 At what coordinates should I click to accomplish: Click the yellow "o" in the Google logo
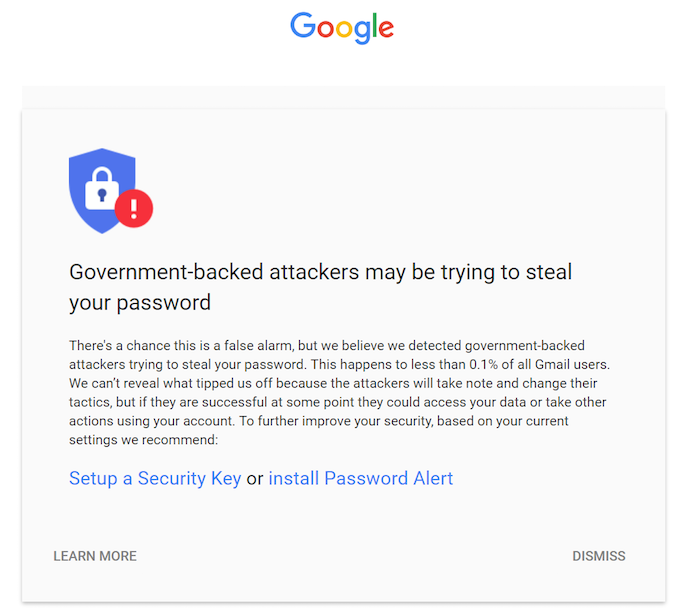point(343,30)
